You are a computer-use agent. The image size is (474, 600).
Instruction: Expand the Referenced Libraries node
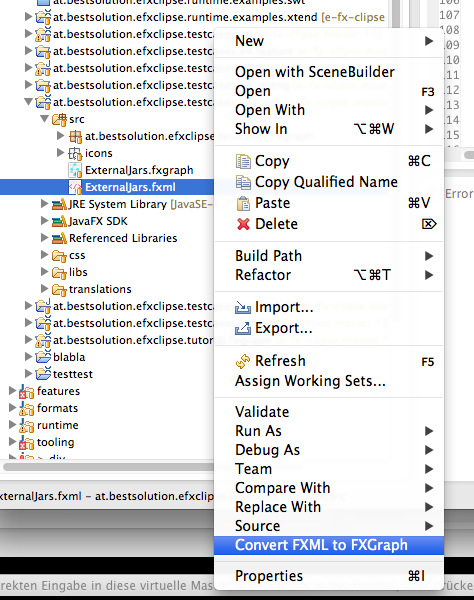(x=45, y=238)
